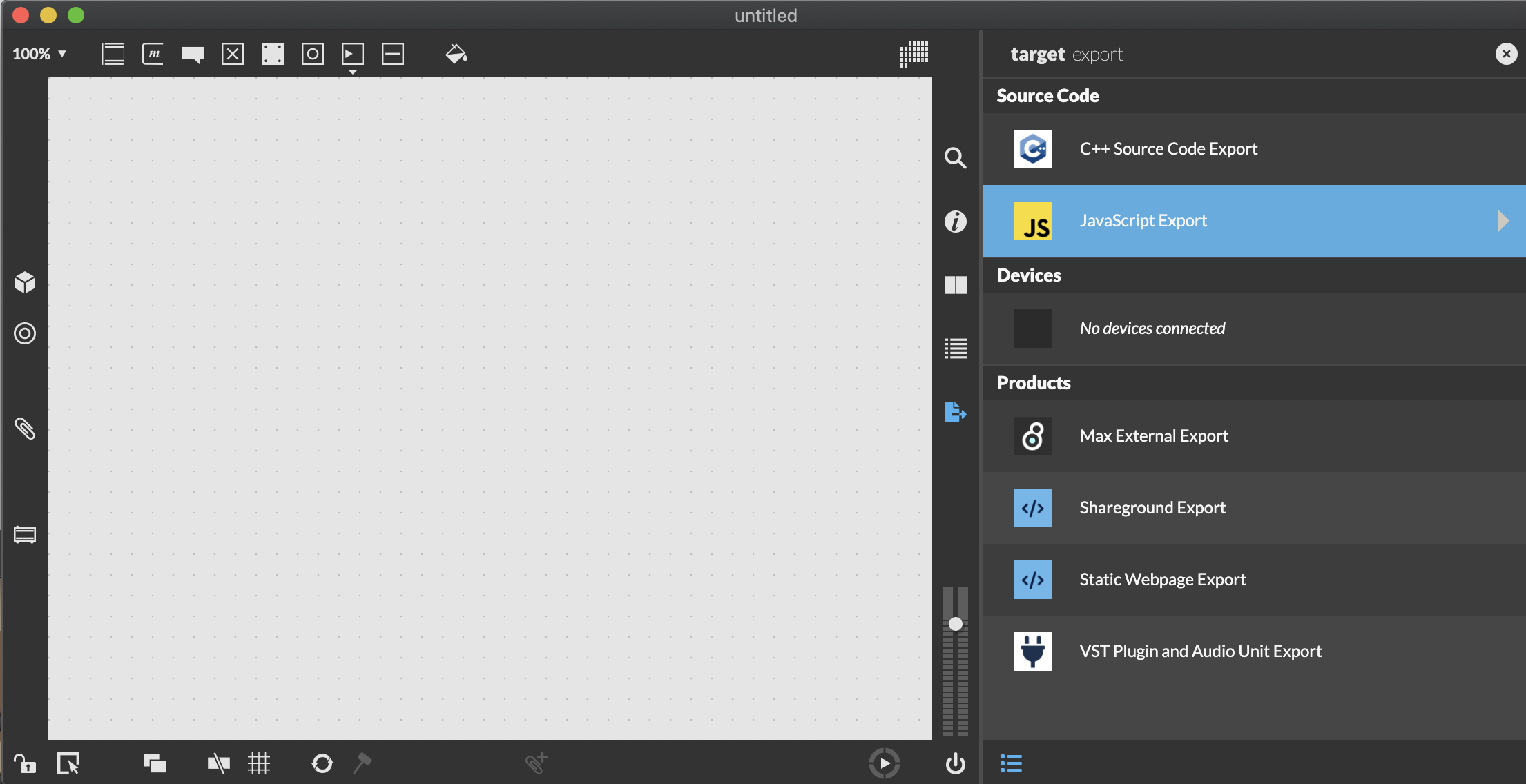Open the calendar grid icon in top toolbar
Viewport: 1526px width, 784px height.
(x=914, y=54)
